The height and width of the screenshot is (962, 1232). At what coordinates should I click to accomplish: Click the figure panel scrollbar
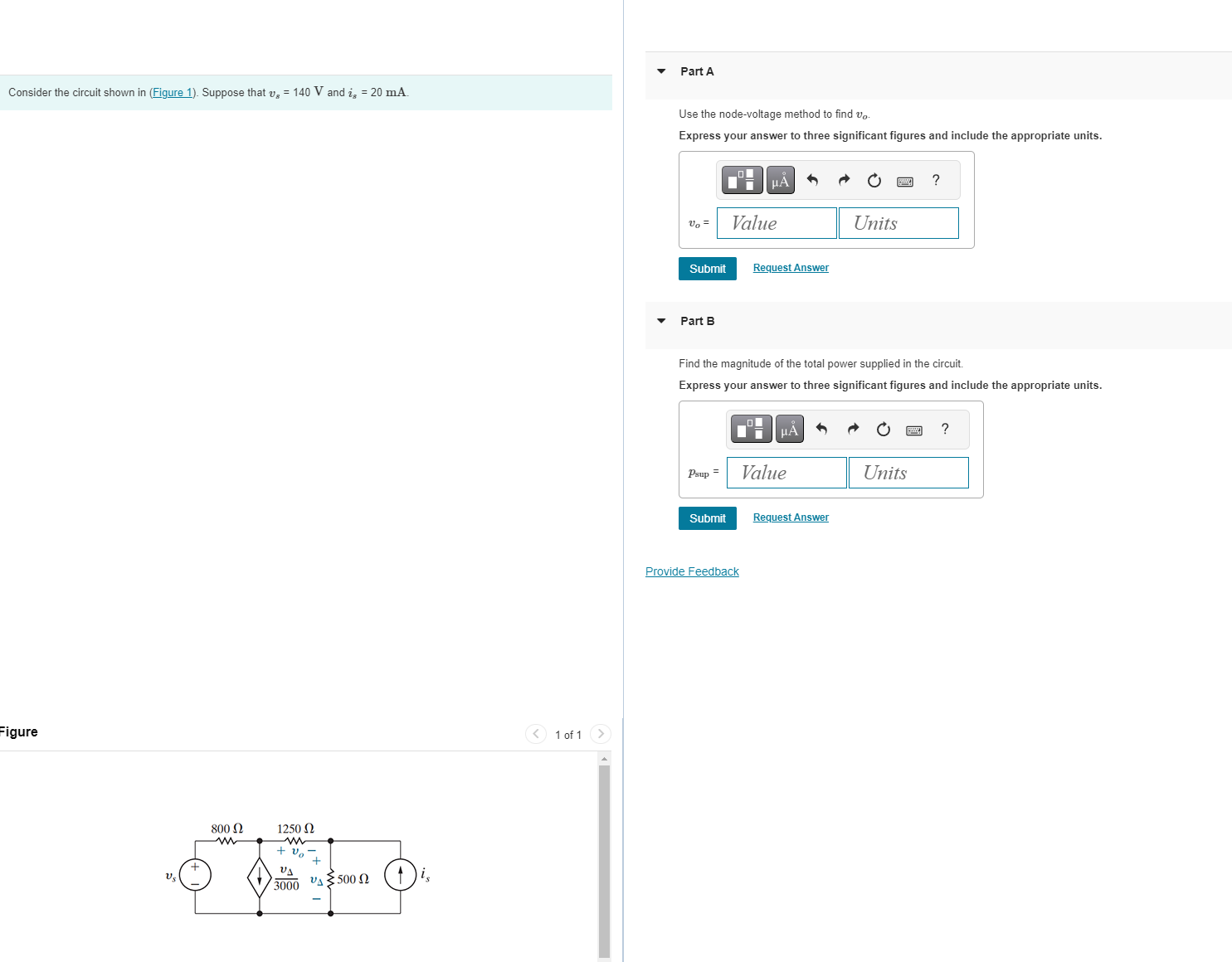coord(605,854)
